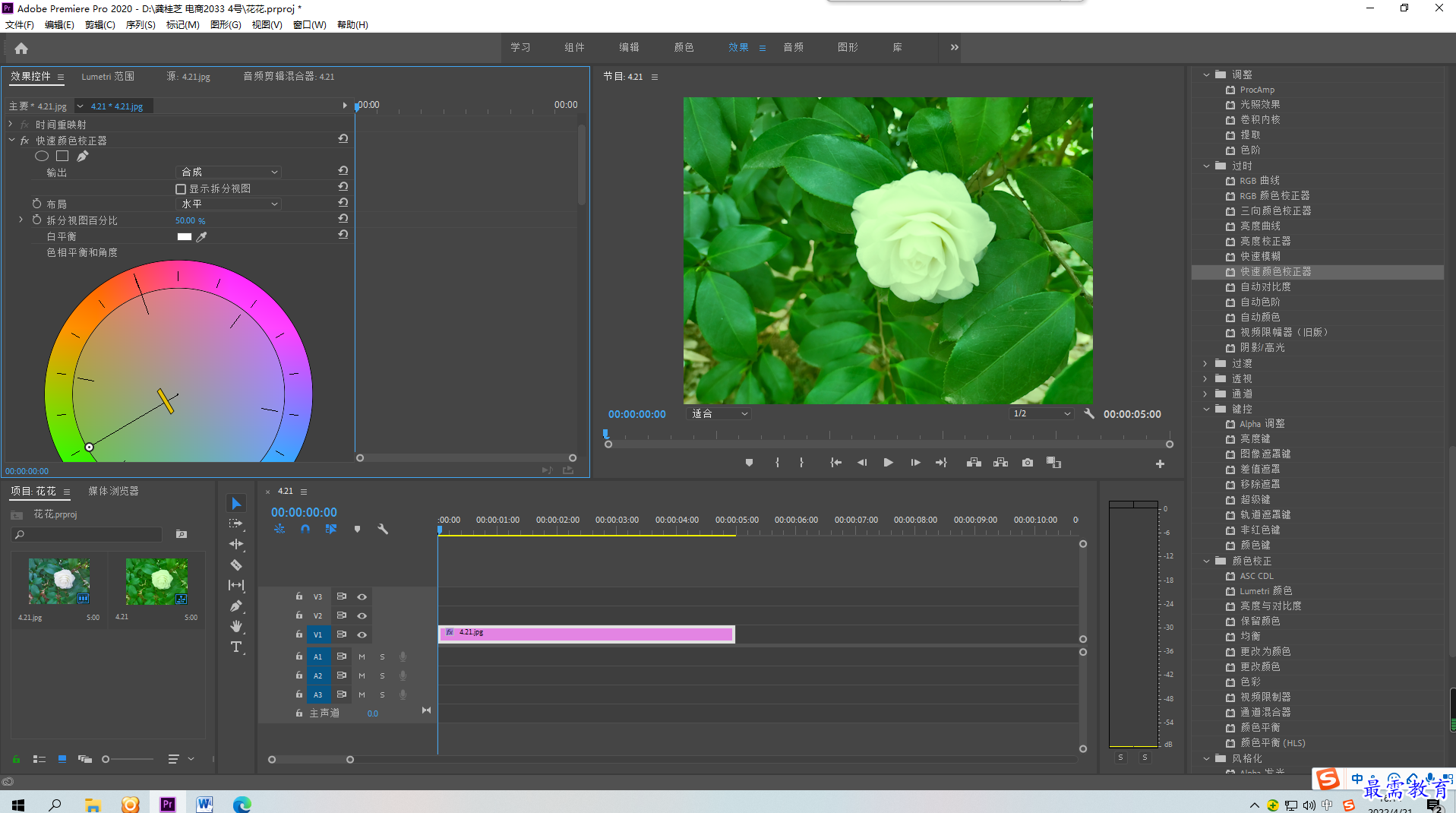
Task: Toggle V3 track output eye
Action: 362,597
